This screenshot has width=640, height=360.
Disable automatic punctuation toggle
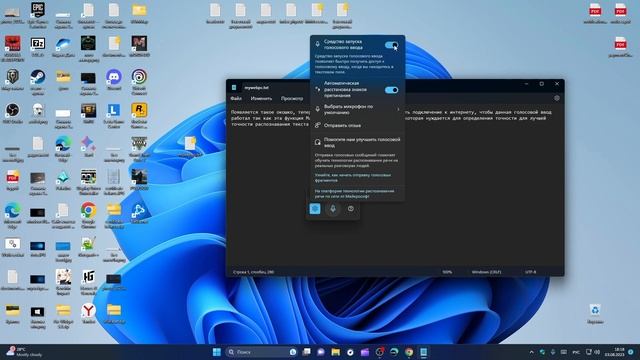391,90
